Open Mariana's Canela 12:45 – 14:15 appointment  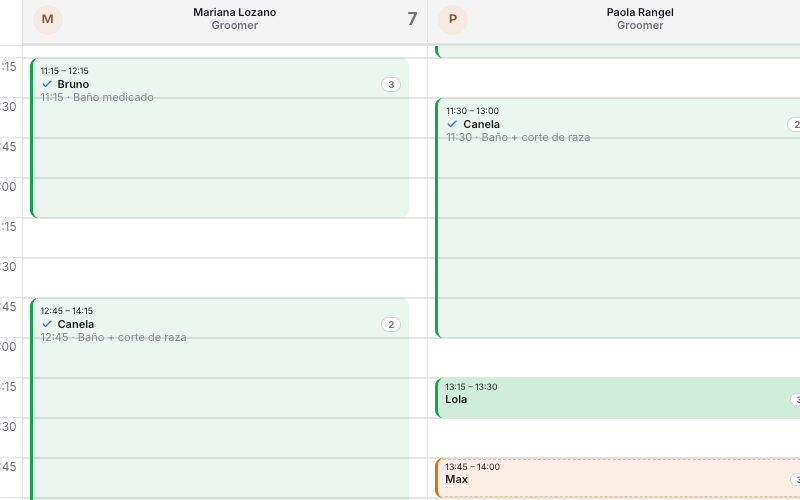coord(219,399)
